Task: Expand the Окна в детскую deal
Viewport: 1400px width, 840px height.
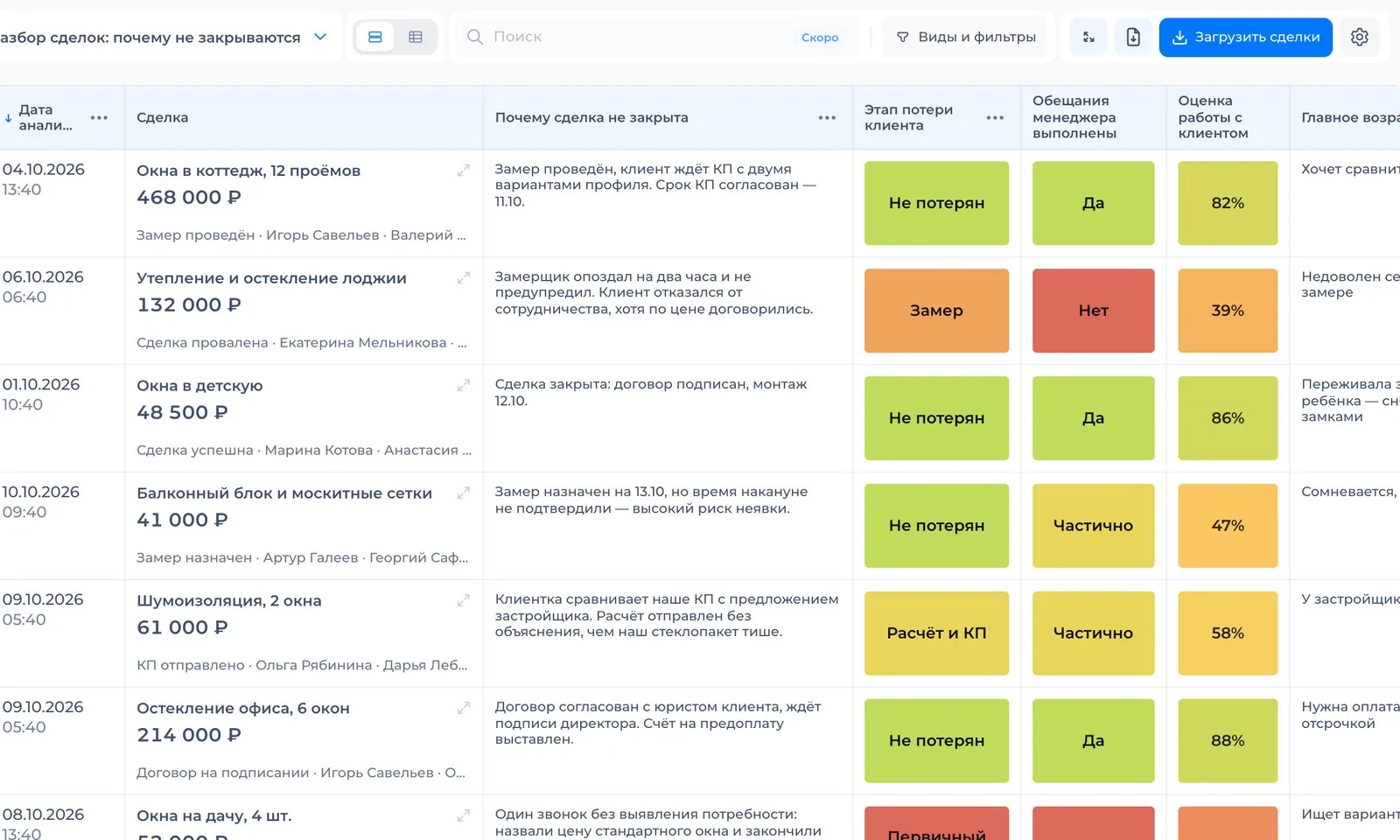Action: click(x=464, y=385)
